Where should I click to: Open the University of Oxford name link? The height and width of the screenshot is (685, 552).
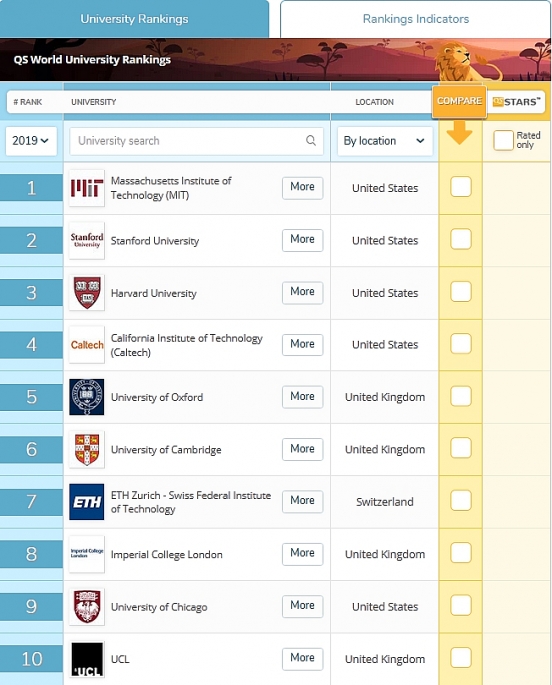click(157, 397)
